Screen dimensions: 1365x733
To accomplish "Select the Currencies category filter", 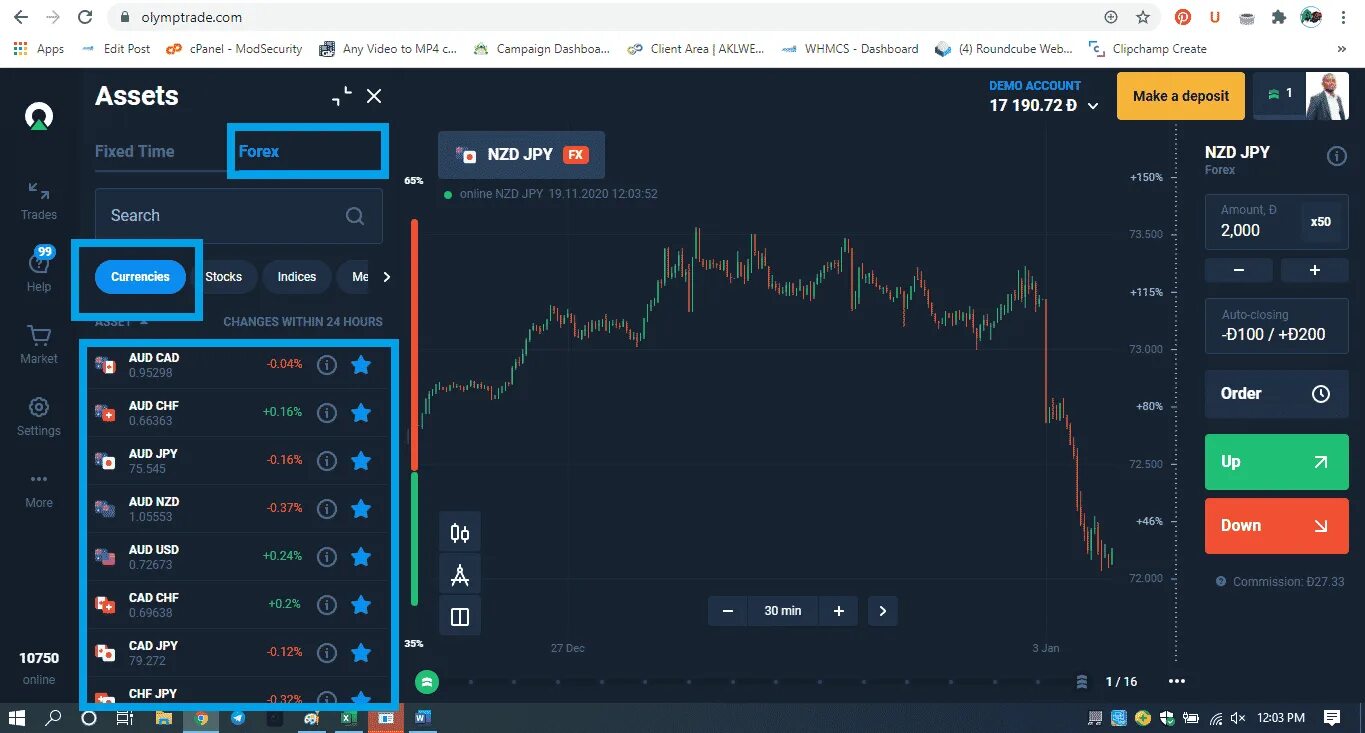I will (x=140, y=277).
